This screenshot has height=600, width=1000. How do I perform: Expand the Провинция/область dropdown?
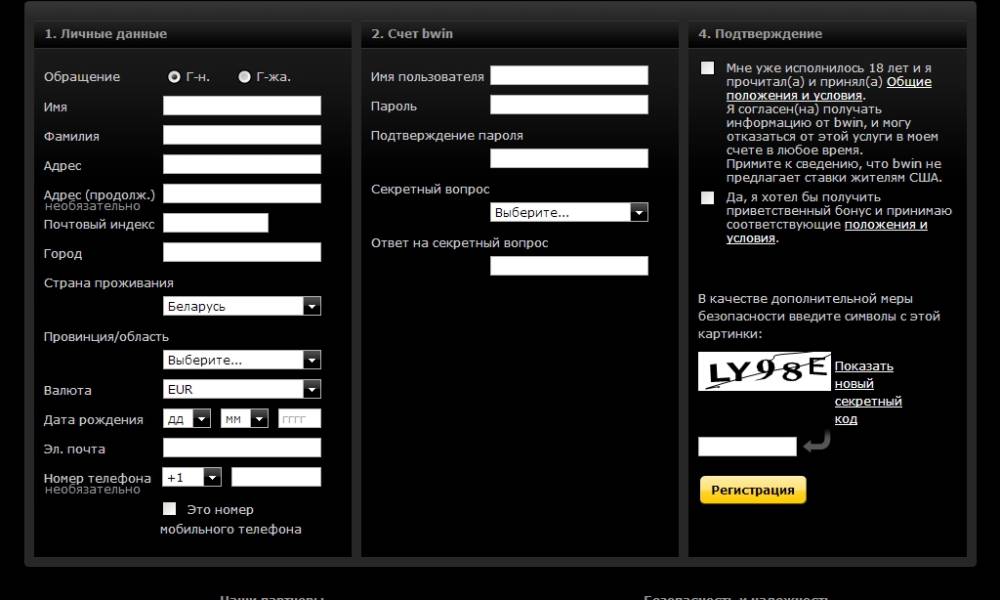242,360
